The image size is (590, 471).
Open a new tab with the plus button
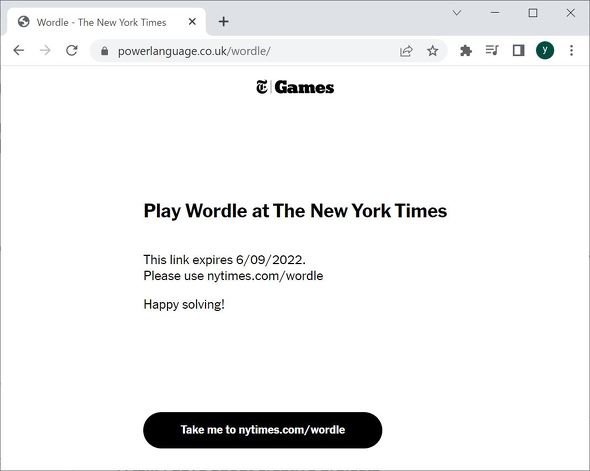pyautogui.click(x=224, y=21)
